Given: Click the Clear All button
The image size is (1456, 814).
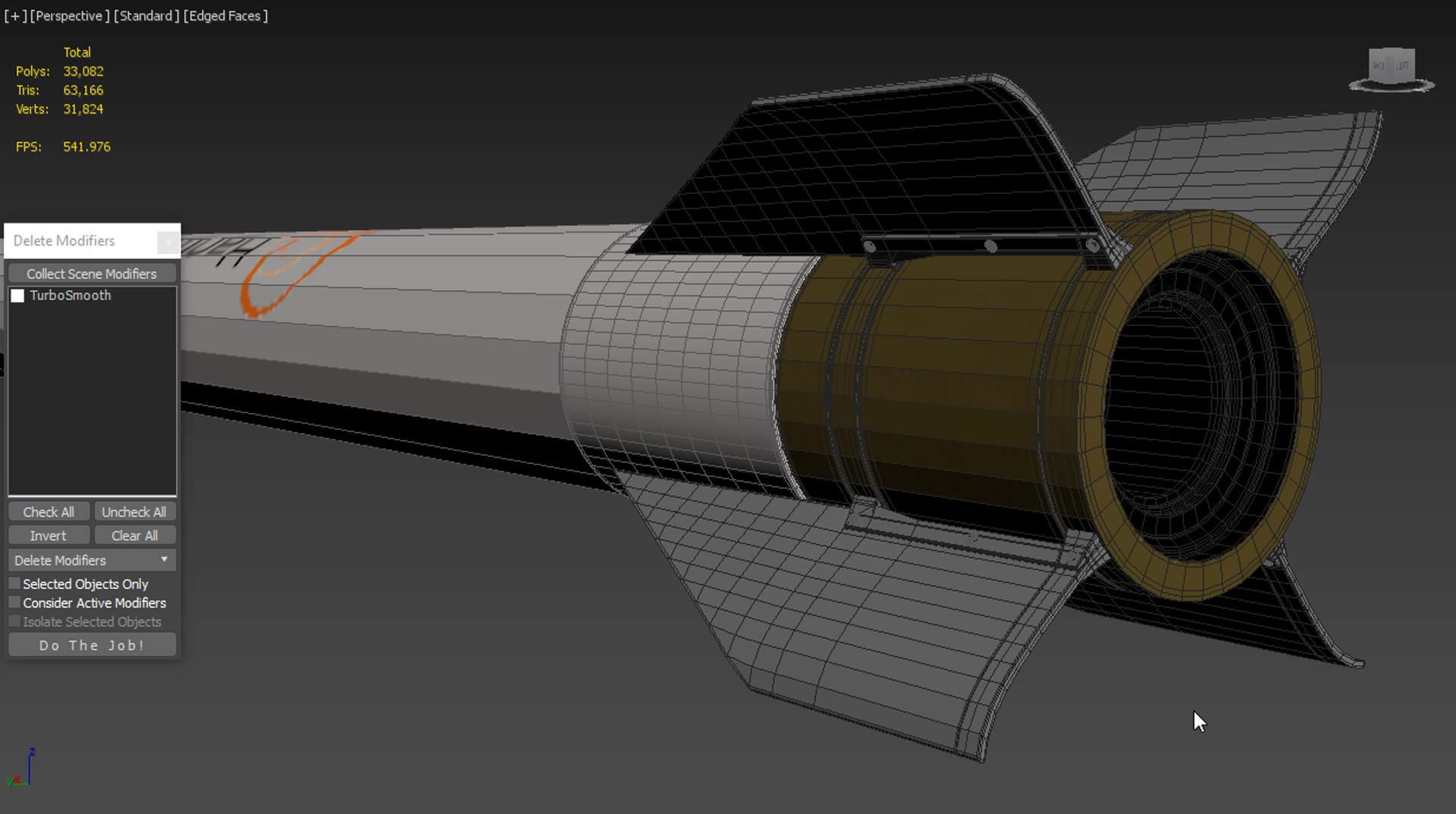Looking at the screenshot, I should [134, 536].
